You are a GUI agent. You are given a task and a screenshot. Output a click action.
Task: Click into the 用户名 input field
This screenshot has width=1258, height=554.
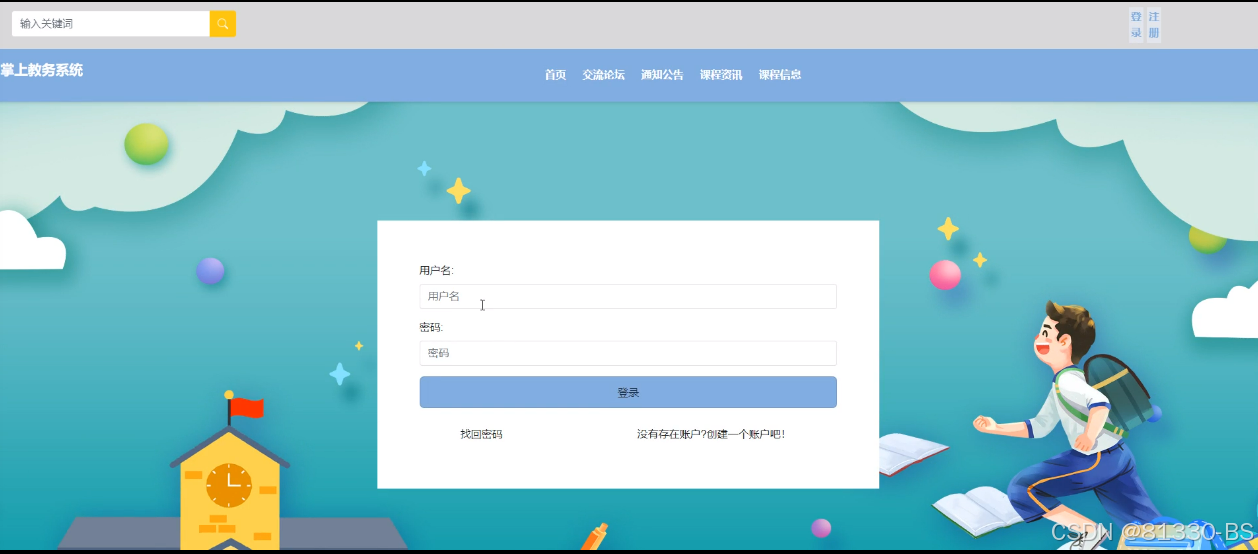pyautogui.click(x=628, y=296)
